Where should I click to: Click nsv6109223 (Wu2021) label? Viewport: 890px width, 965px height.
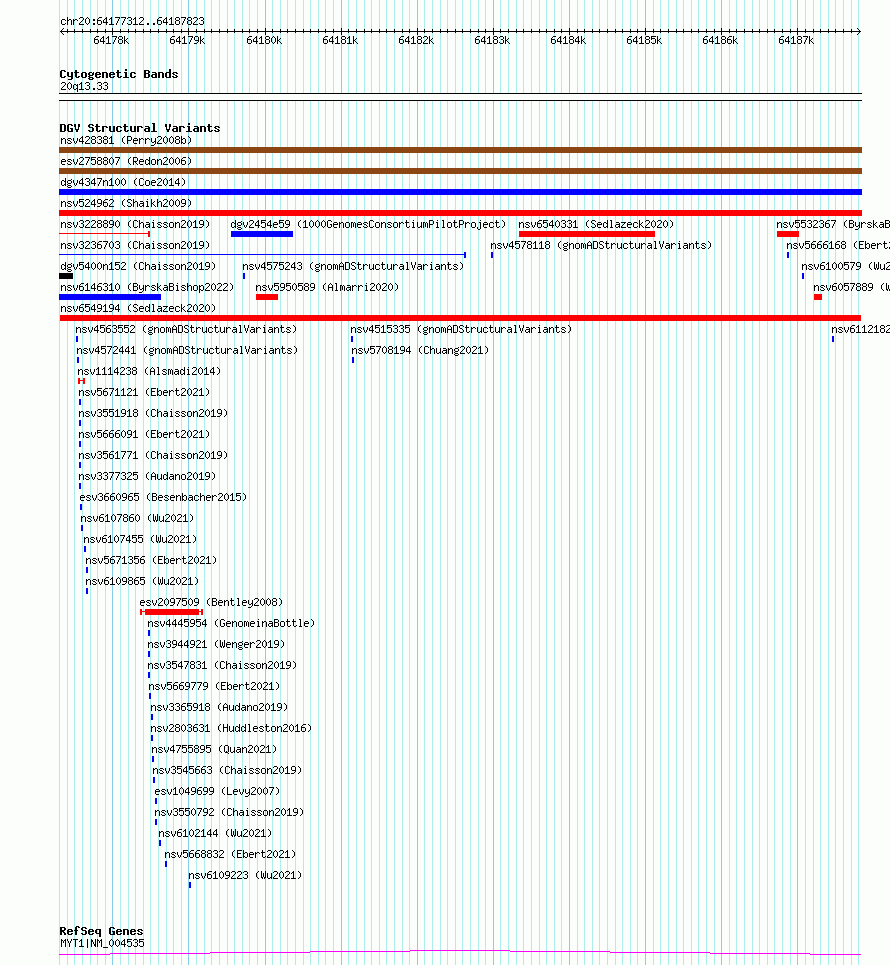click(x=246, y=875)
